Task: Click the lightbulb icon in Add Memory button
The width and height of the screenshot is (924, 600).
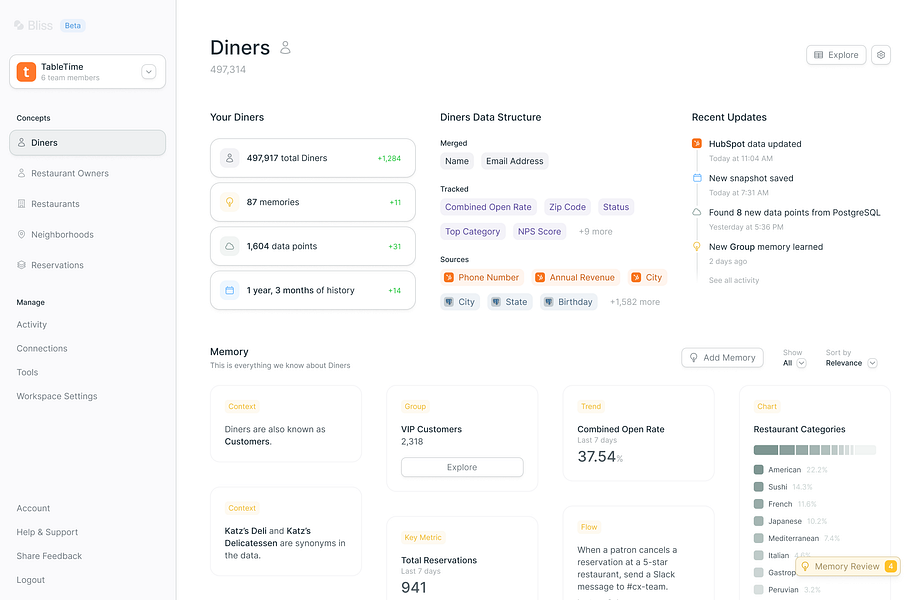Action: pyautogui.click(x=694, y=358)
